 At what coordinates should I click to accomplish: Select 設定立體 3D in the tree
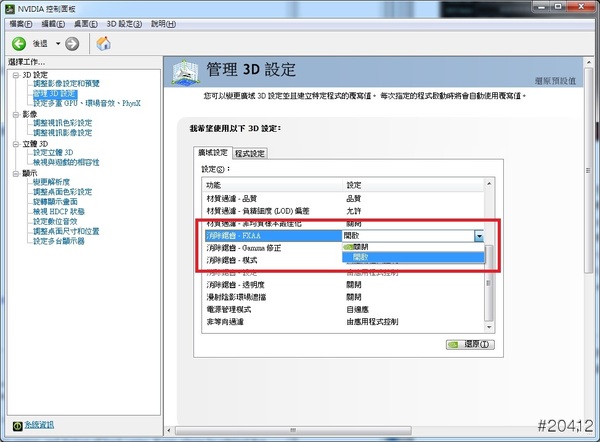tap(53, 152)
